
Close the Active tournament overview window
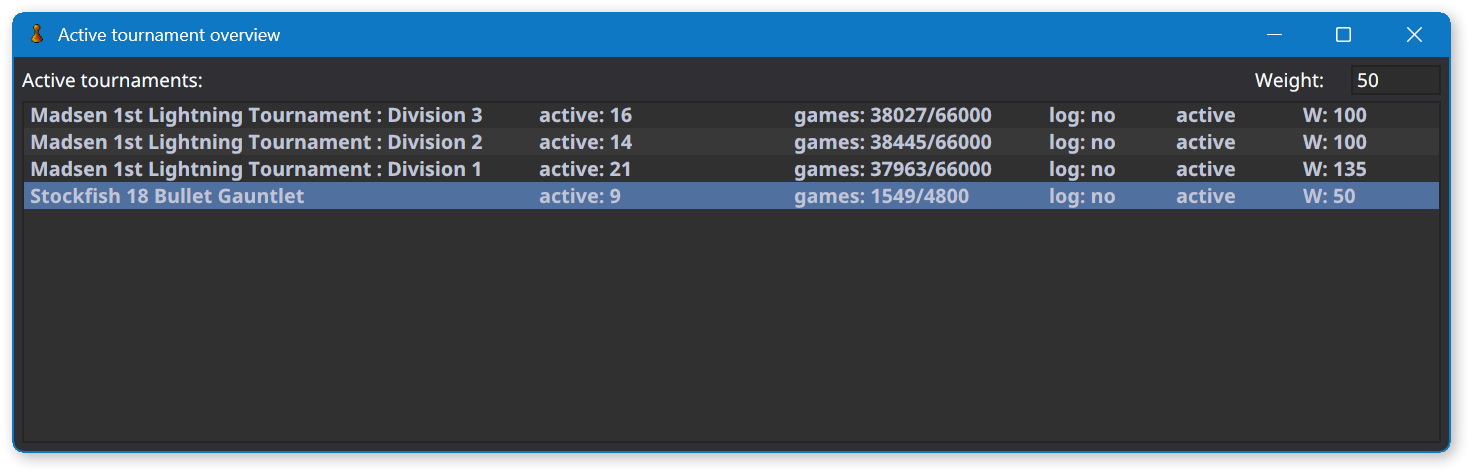[x=1414, y=35]
